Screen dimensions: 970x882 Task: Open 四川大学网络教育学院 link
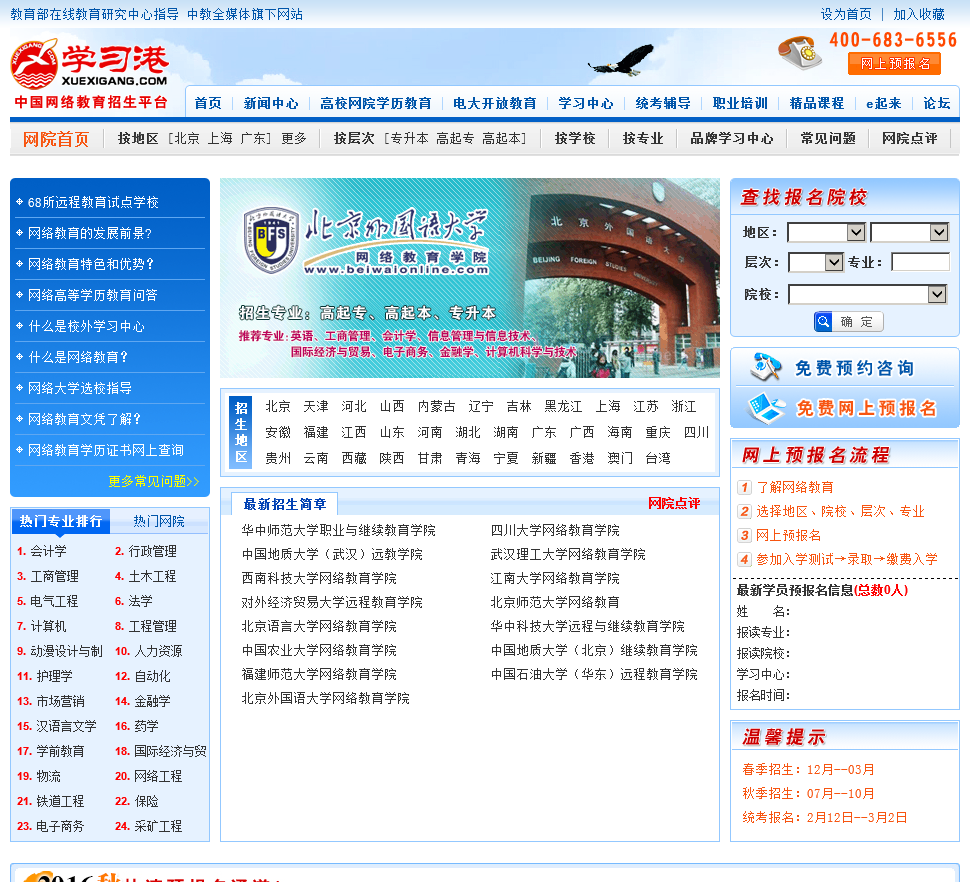coord(555,530)
